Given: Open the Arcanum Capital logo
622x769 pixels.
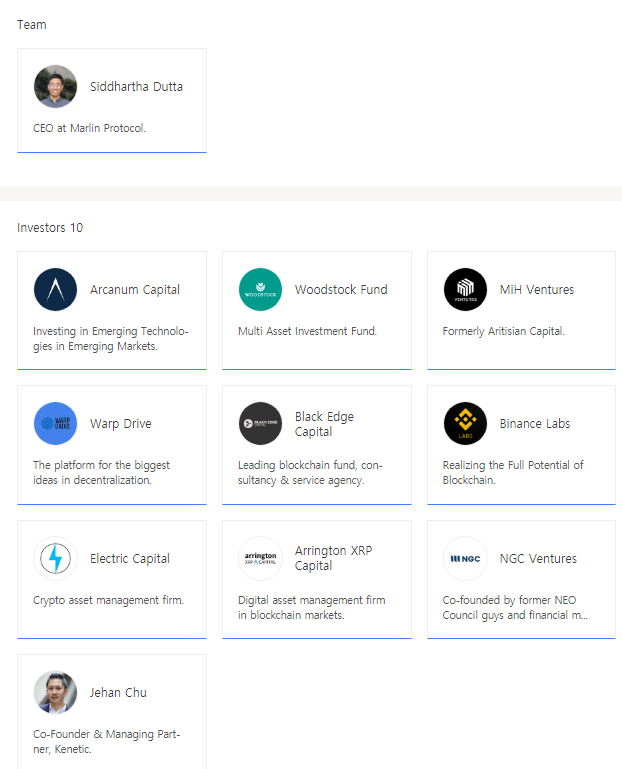Looking at the screenshot, I should (55, 289).
